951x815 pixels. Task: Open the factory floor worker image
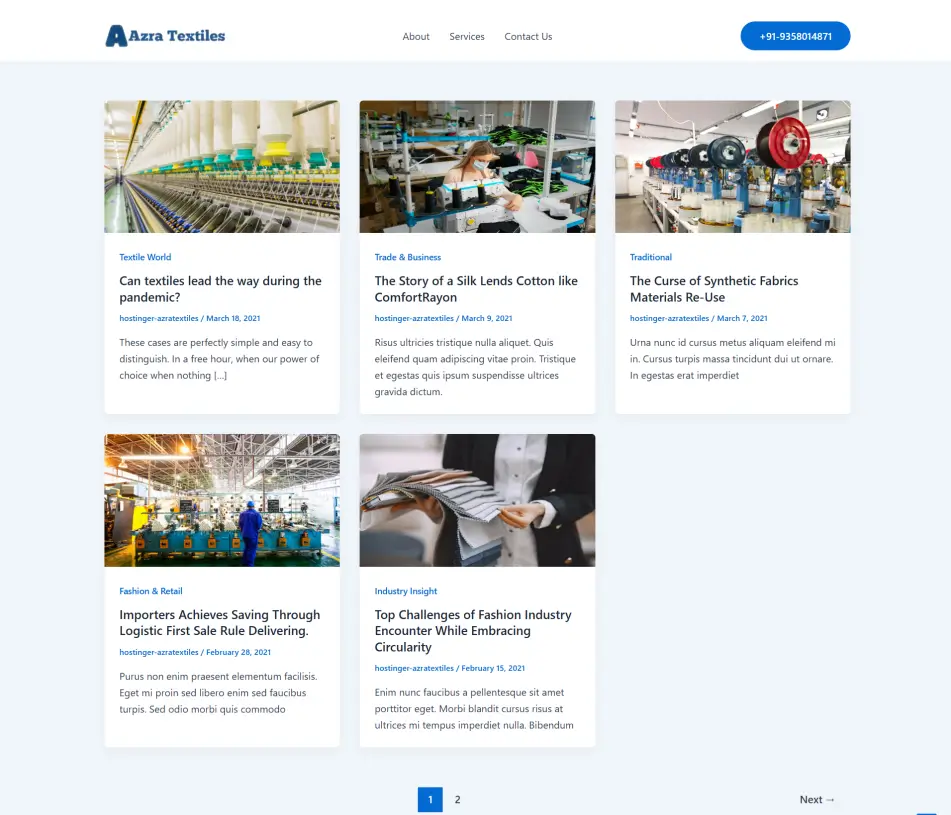(x=222, y=500)
